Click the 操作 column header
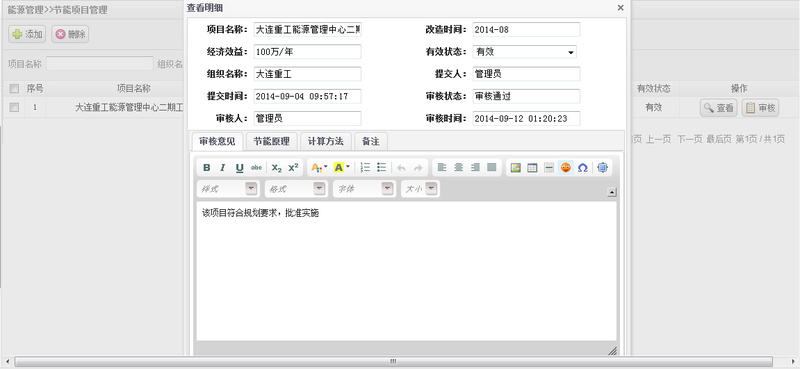800x369 pixels. click(739, 89)
